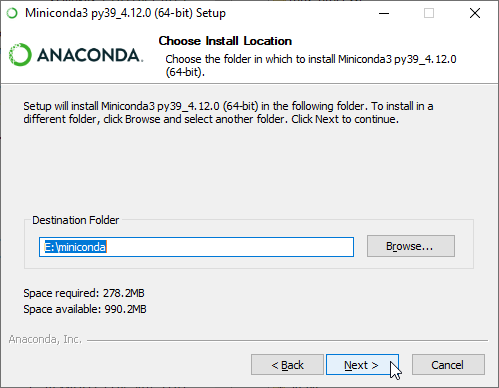499x388 pixels.
Task: Click the Miniconda installer icon in title bar
Action: tap(12, 13)
